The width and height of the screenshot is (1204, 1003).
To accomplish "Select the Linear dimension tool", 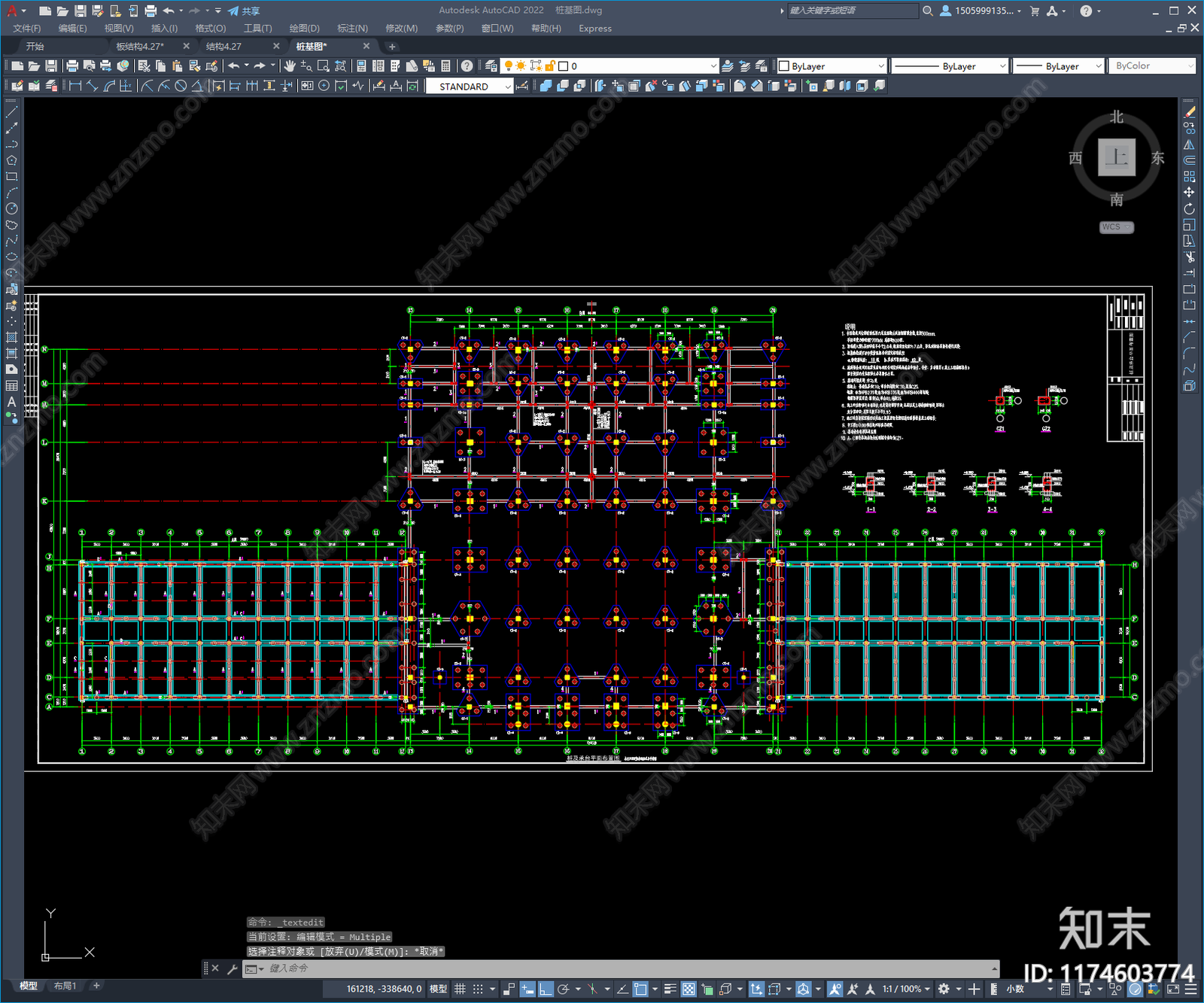I will 75,86.
